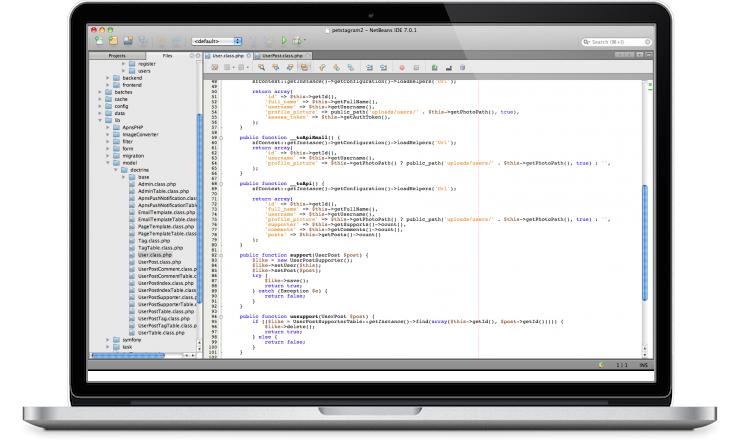Click the Save All toolbar icon
The height and width of the screenshot is (440, 740).
click(143, 41)
